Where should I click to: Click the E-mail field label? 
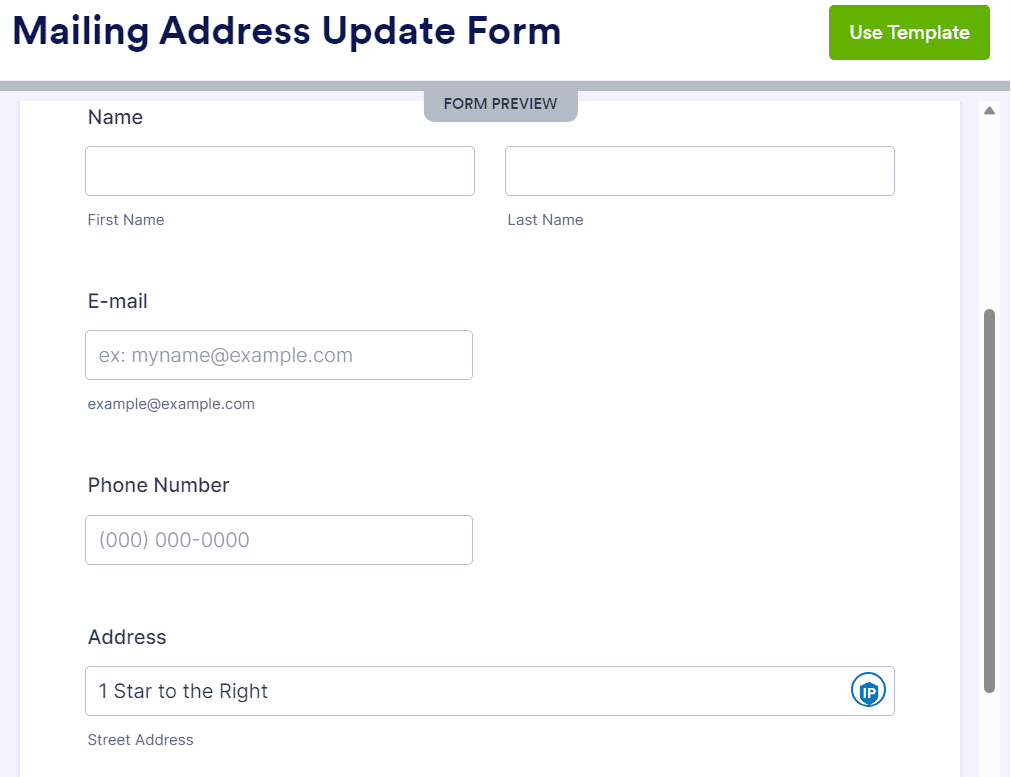(117, 301)
